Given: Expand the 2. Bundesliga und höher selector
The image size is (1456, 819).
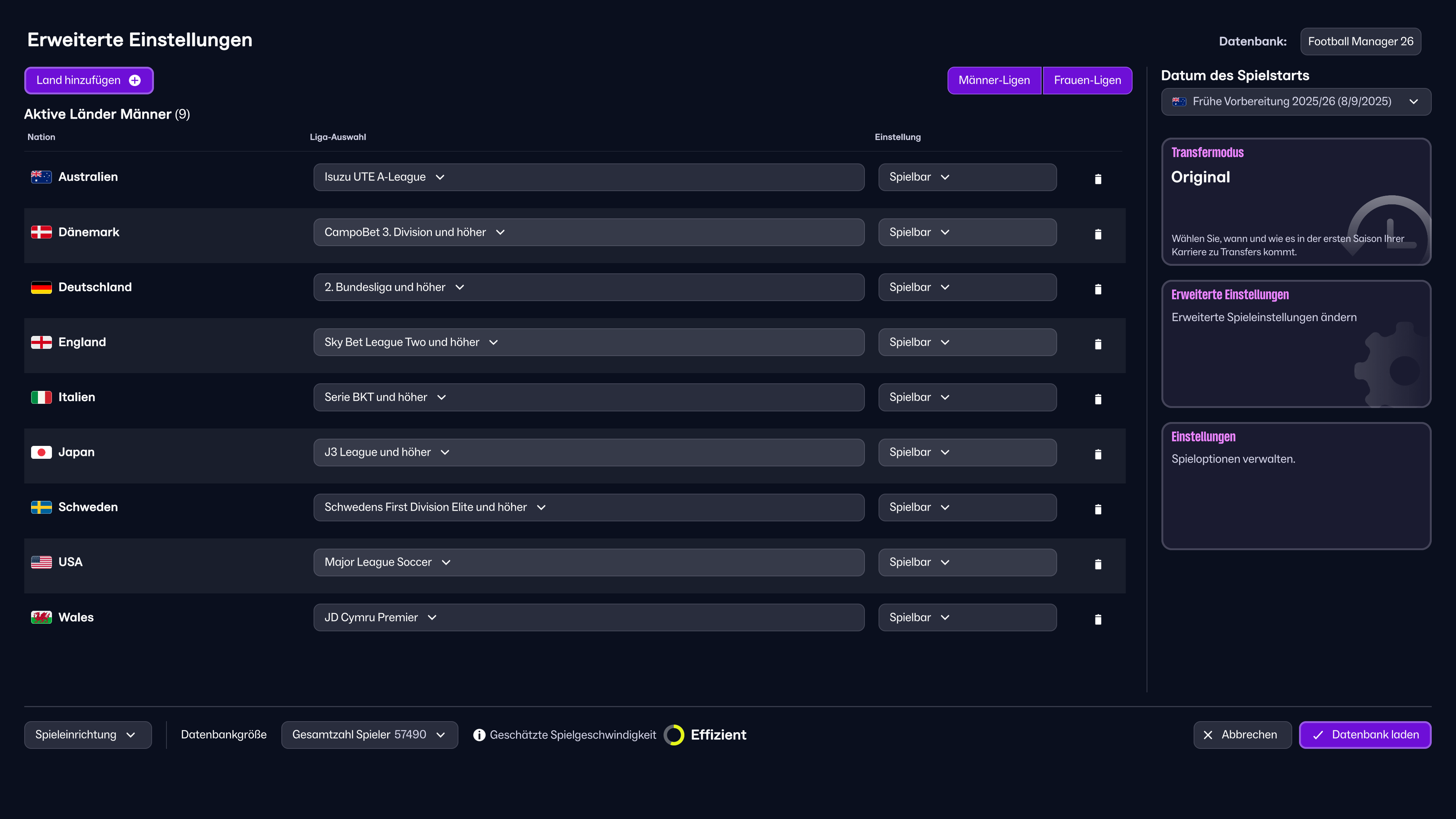Looking at the screenshot, I should coord(459,287).
